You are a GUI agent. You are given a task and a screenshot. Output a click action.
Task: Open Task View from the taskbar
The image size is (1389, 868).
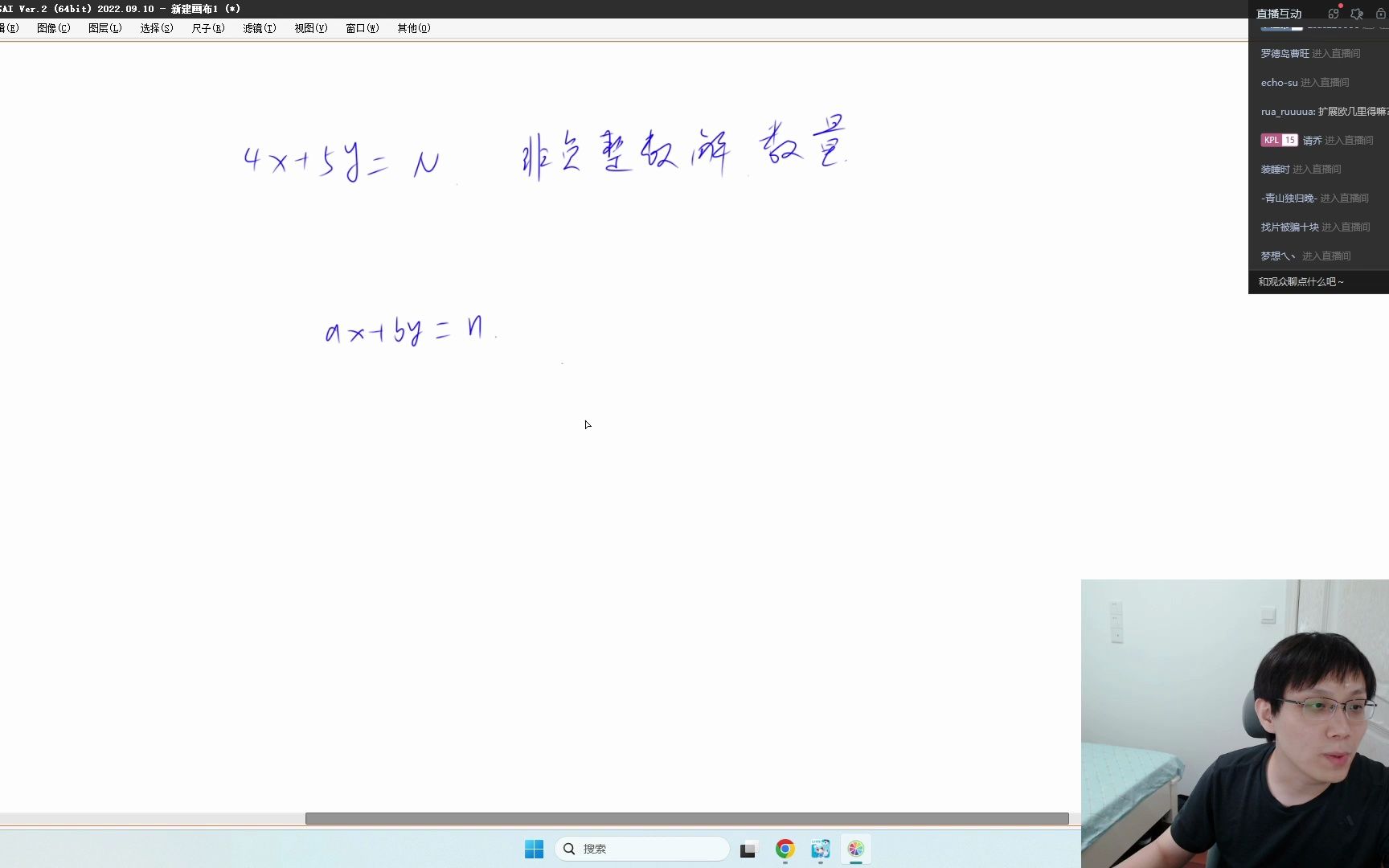coord(749,849)
